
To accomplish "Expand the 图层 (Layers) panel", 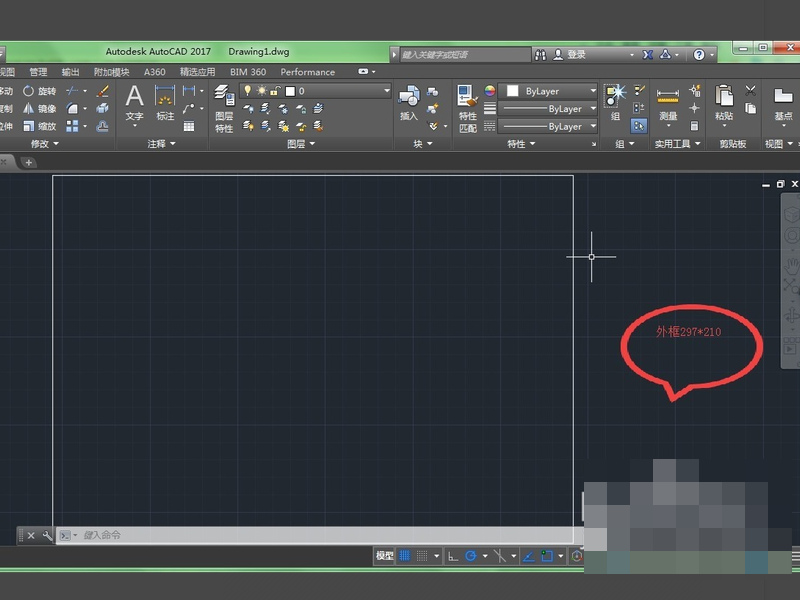I will pos(301,144).
